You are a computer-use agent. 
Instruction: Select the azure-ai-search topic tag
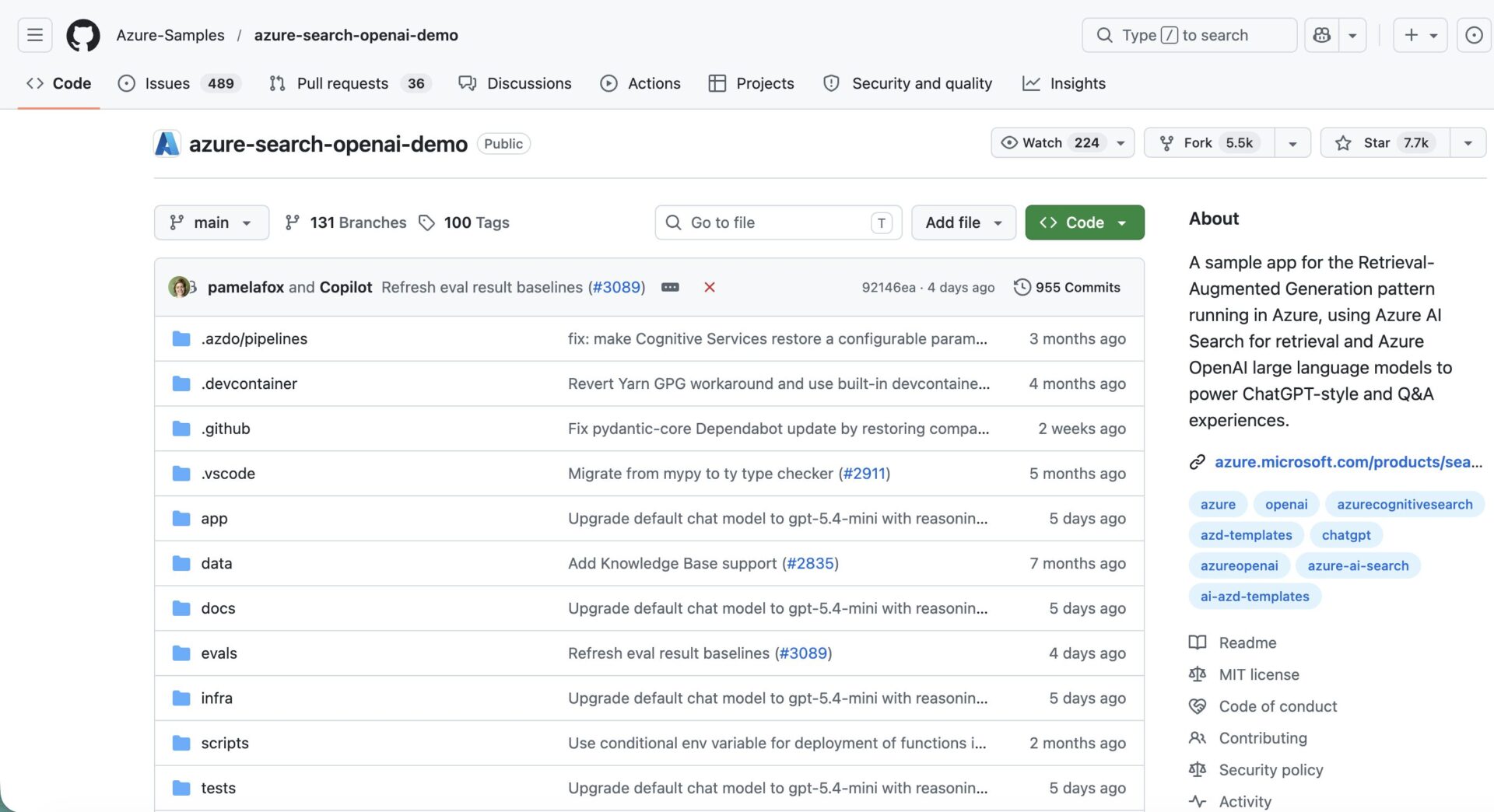pos(1358,565)
